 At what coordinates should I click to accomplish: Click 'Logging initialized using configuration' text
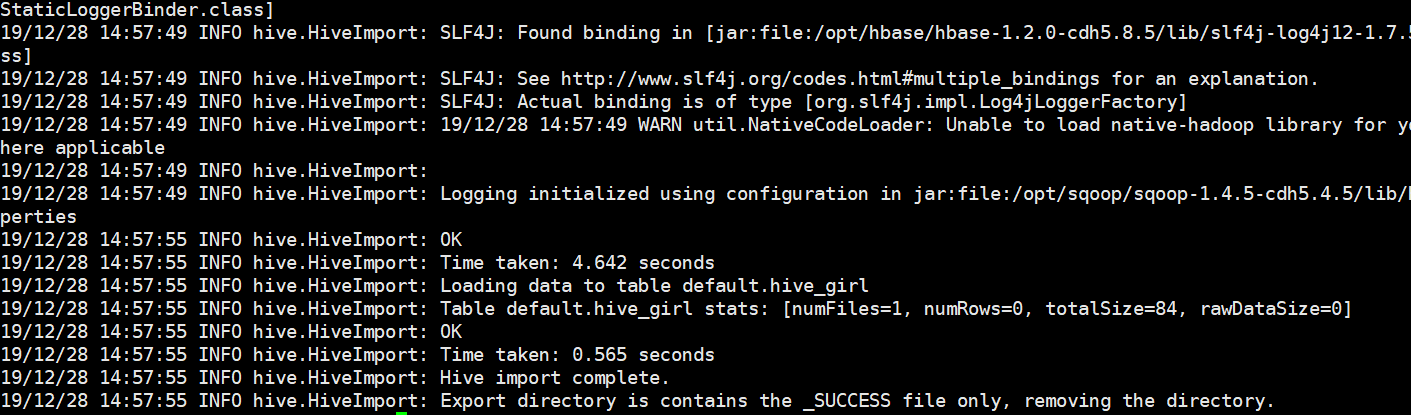pos(654,193)
